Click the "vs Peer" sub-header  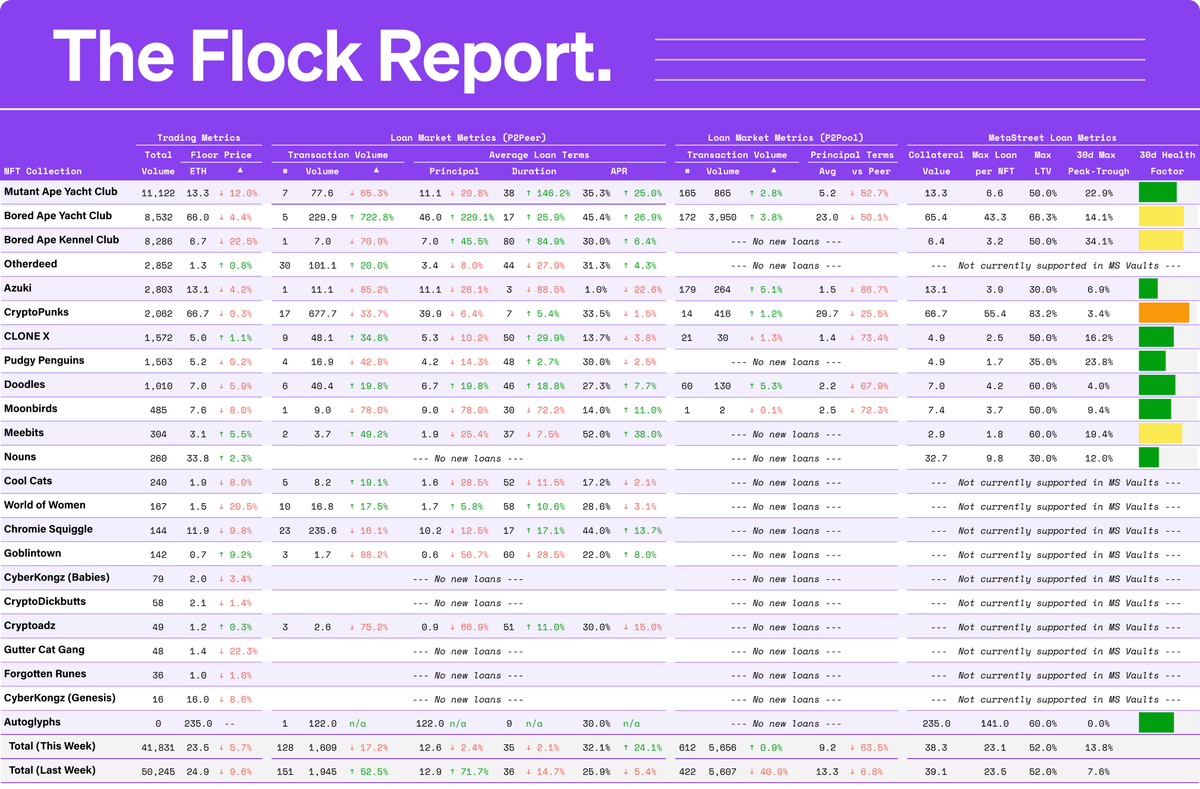871,171
